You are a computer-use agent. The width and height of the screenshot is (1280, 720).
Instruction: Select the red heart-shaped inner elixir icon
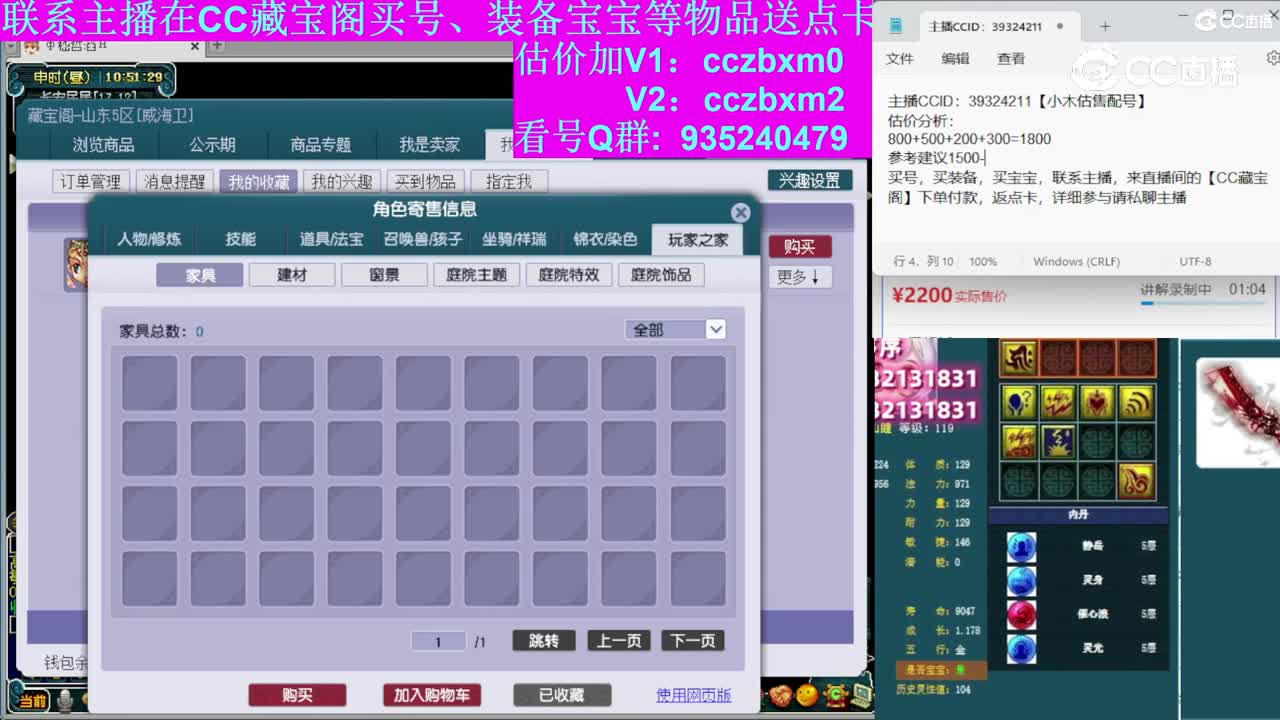coord(1021,614)
